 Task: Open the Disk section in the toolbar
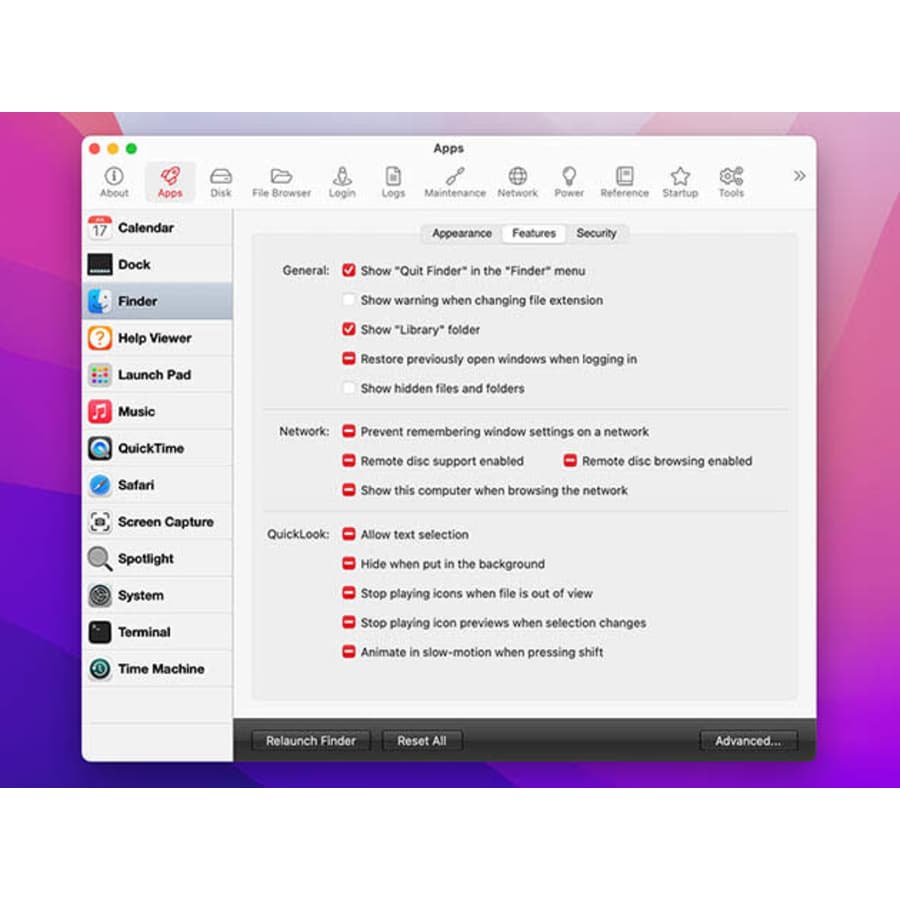[221, 178]
